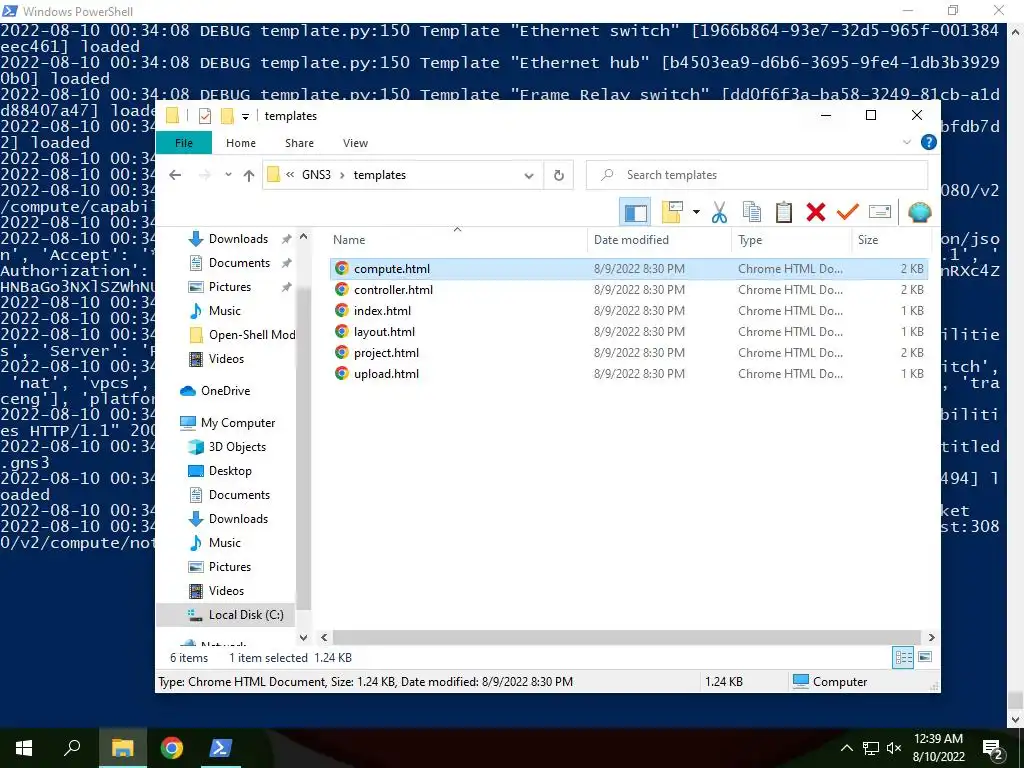Open Customize Quick Access Toolbar dropdown

pos(246,117)
